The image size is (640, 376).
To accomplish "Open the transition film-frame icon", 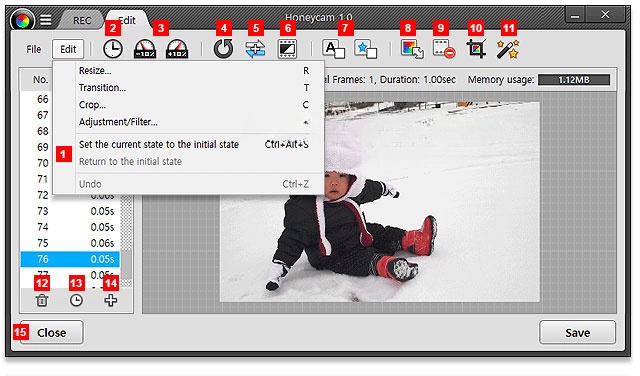I will (x=287, y=49).
